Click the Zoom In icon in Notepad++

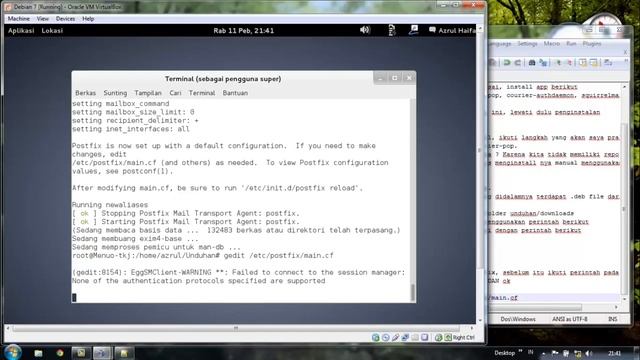(x=558, y=62)
